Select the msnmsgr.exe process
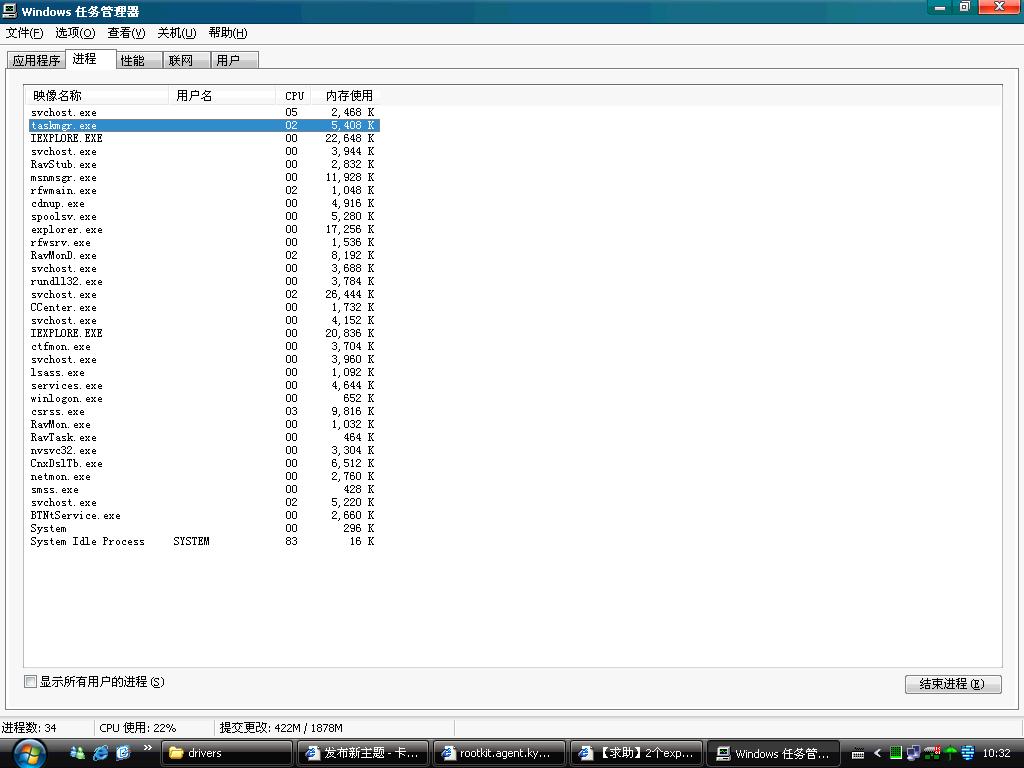 [204, 178]
